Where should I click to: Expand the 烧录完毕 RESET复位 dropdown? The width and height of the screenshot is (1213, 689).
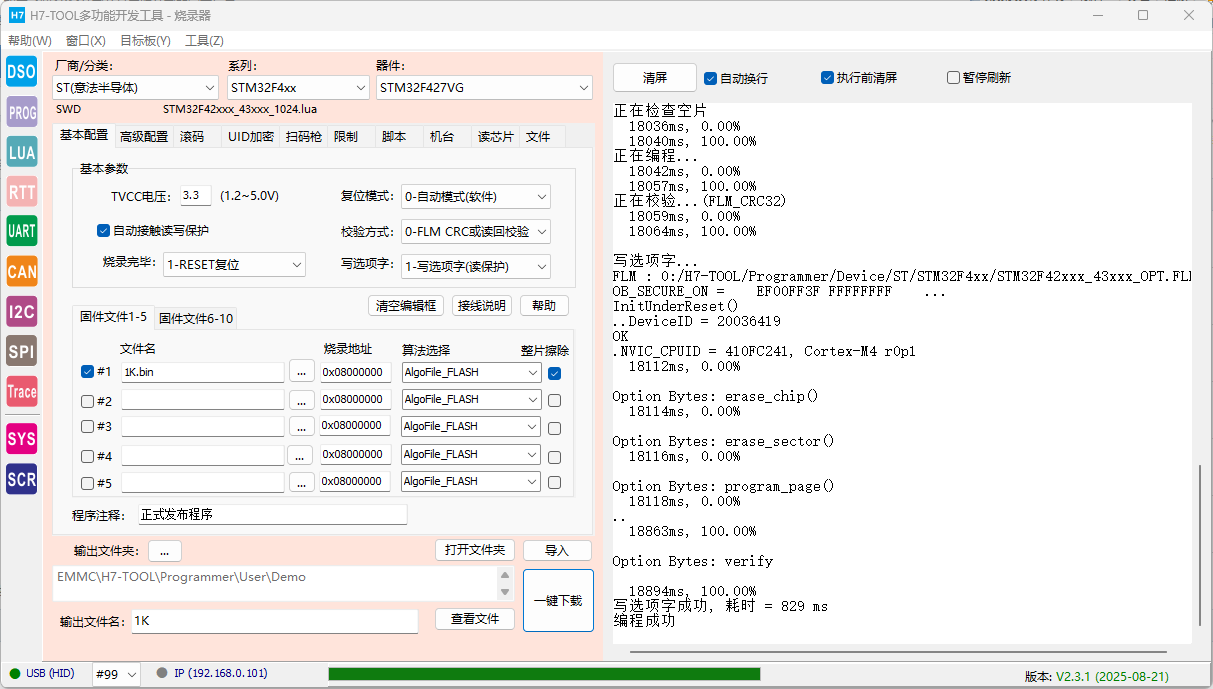pos(234,265)
